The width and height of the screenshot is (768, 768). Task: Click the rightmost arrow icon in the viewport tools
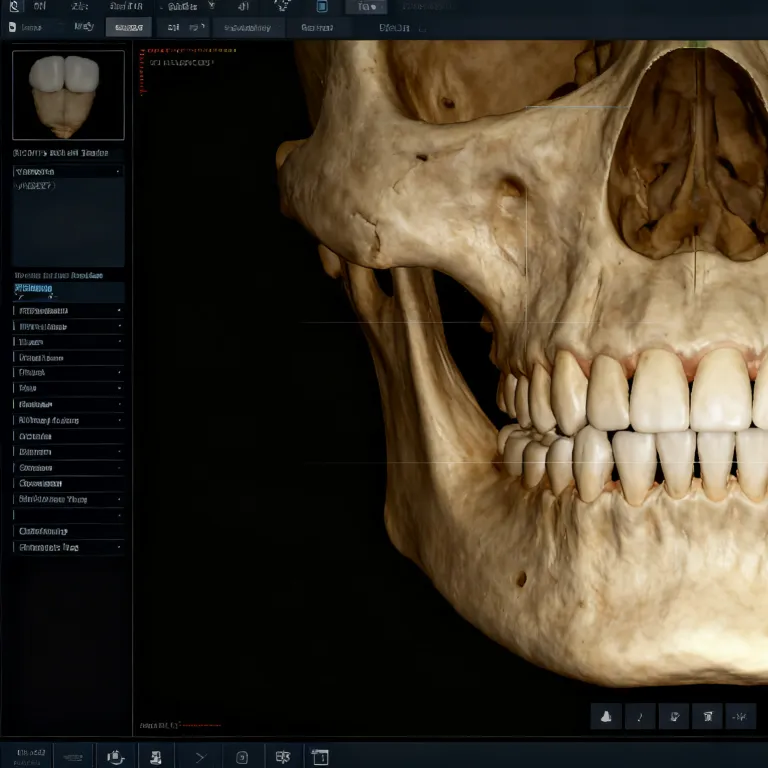[x=741, y=715]
